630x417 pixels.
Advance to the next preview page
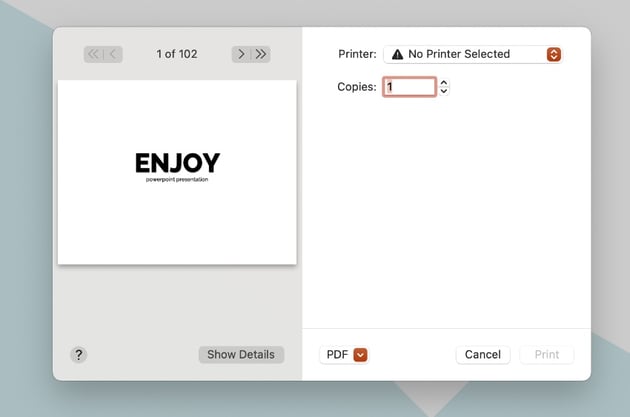coord(241,54)
